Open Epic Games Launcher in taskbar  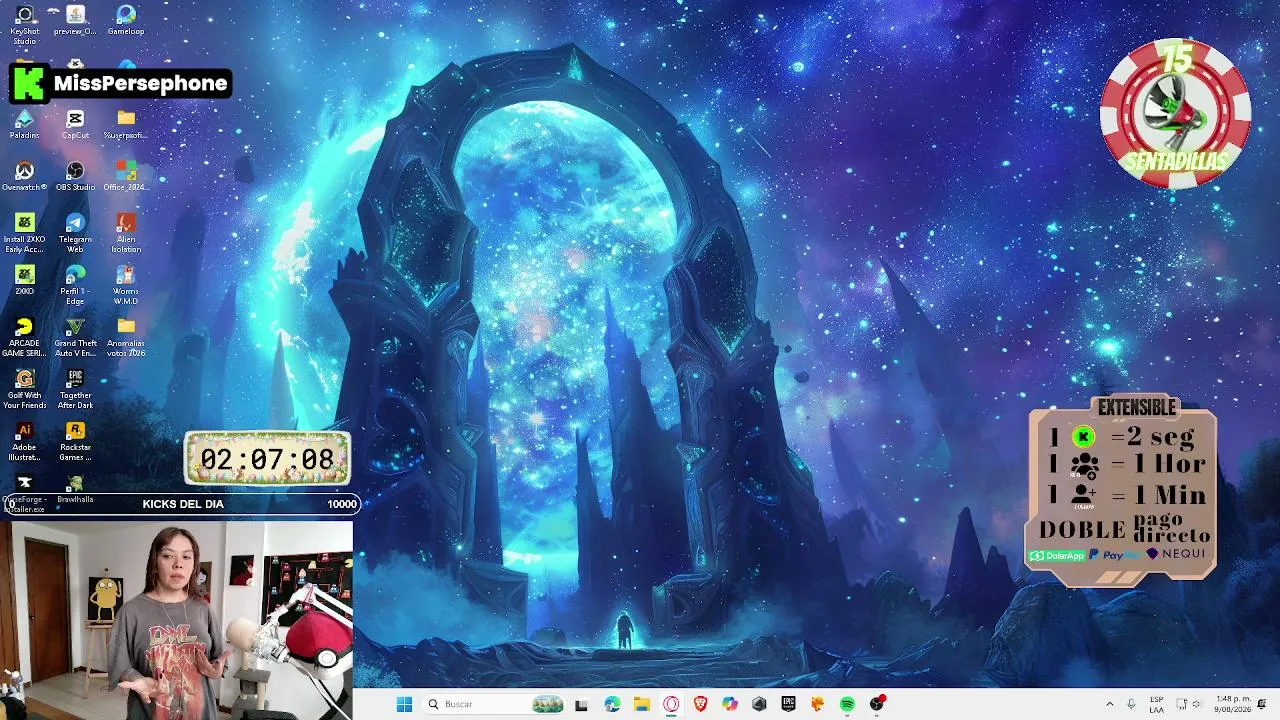(x=788, y=704)
